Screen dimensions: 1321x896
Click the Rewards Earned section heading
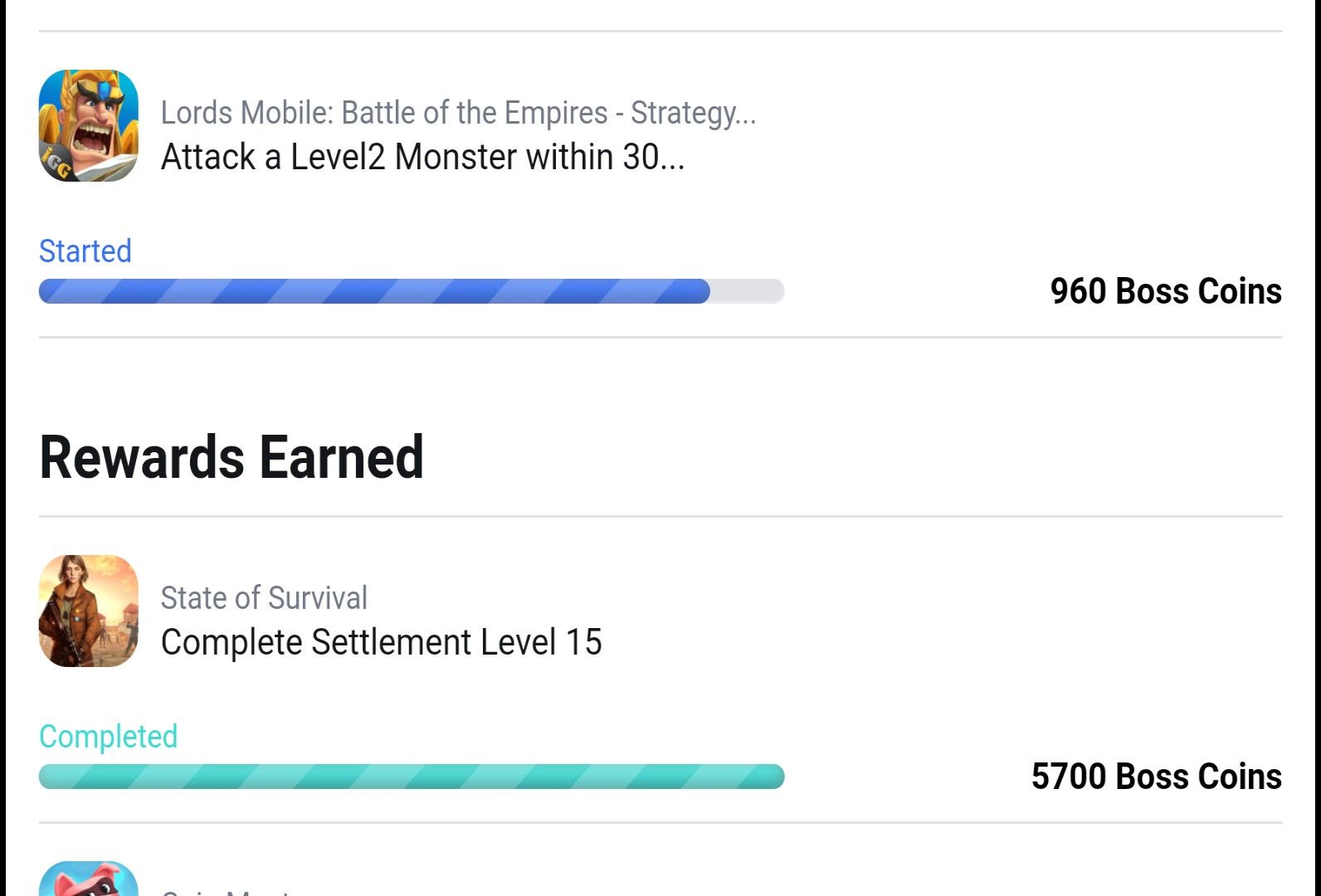point(232,457)
